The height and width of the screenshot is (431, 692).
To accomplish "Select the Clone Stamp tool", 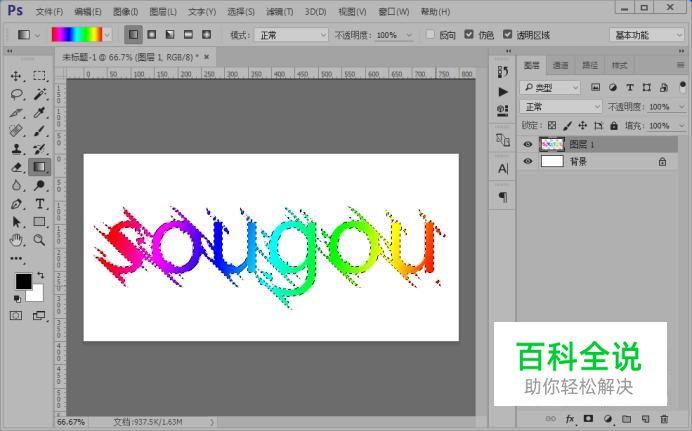I will click(16, 149).
